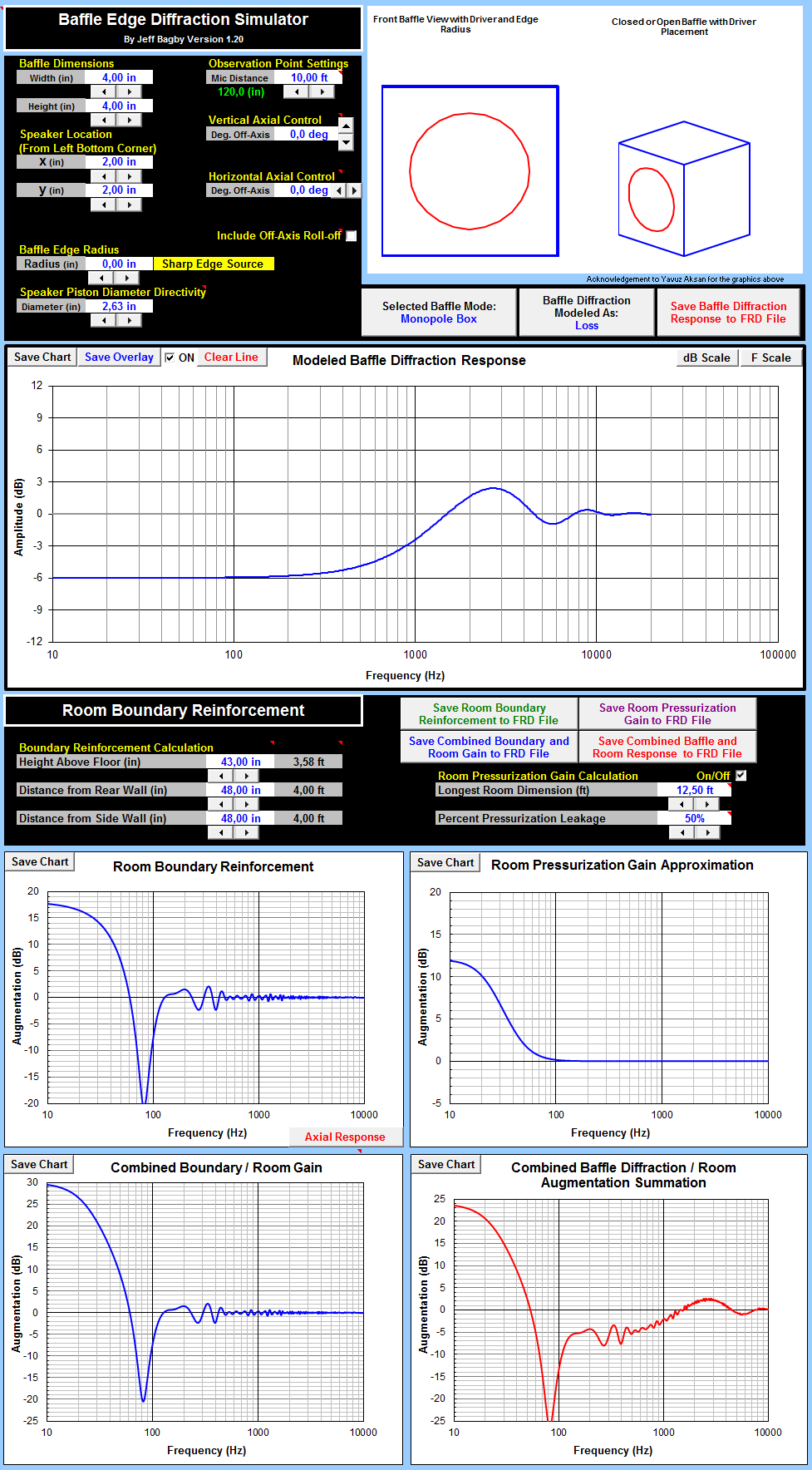Decrease Longest Room Dimension with left arrow
Screen dimensions: 812x1470
(682, 804)
